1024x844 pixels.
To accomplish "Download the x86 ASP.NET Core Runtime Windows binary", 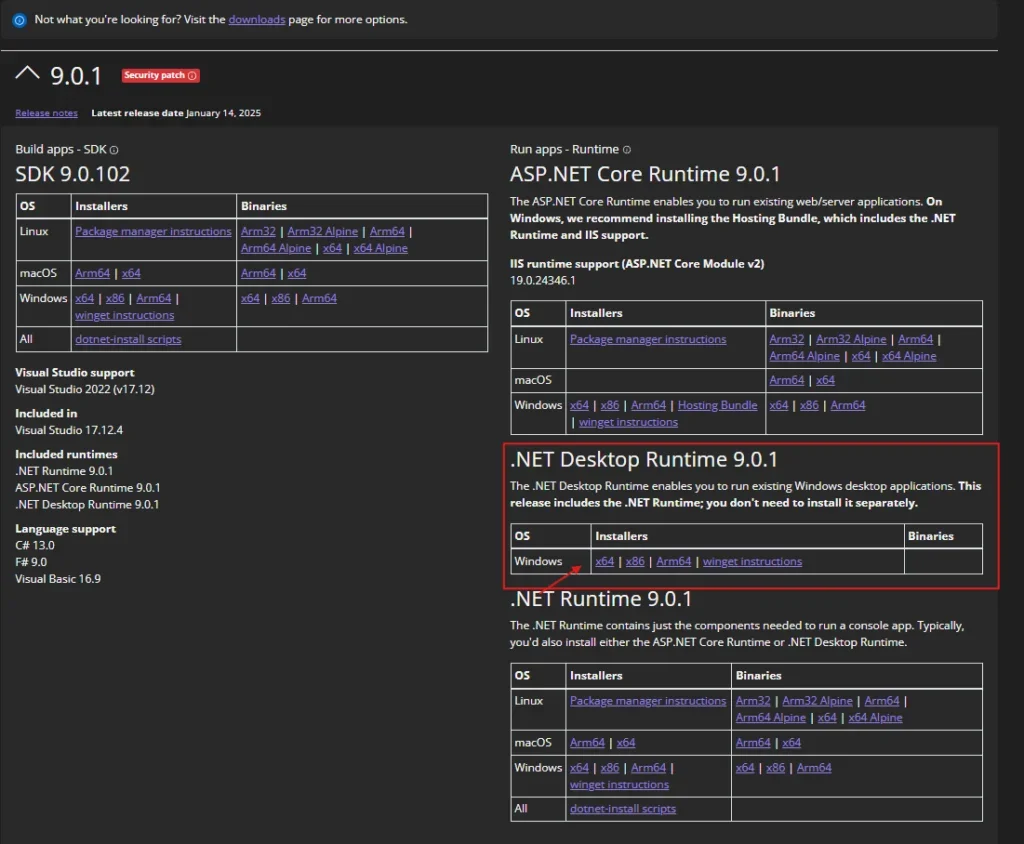I will (810, 404).
